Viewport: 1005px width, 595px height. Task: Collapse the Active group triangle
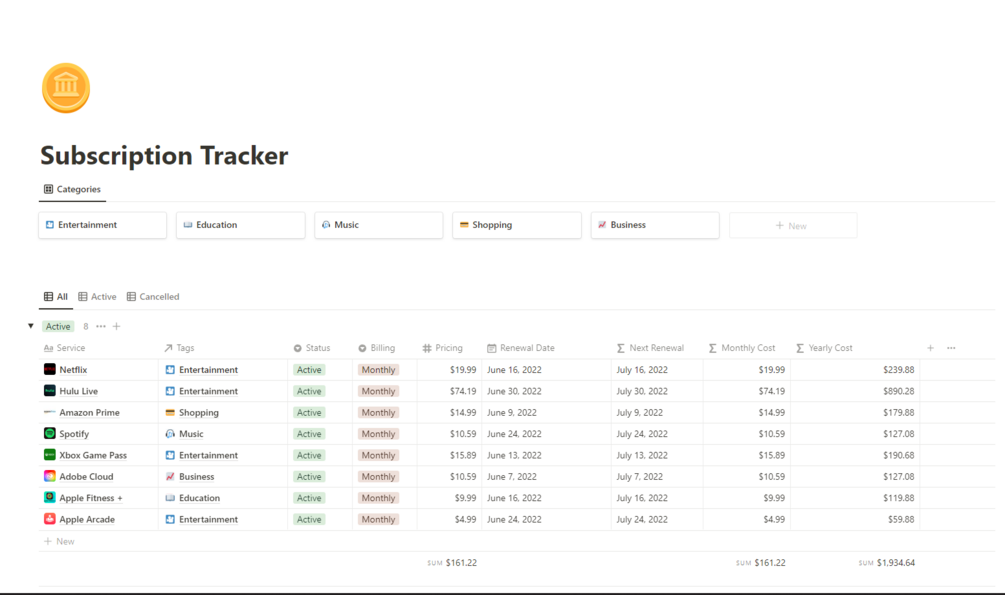point(30,326)
